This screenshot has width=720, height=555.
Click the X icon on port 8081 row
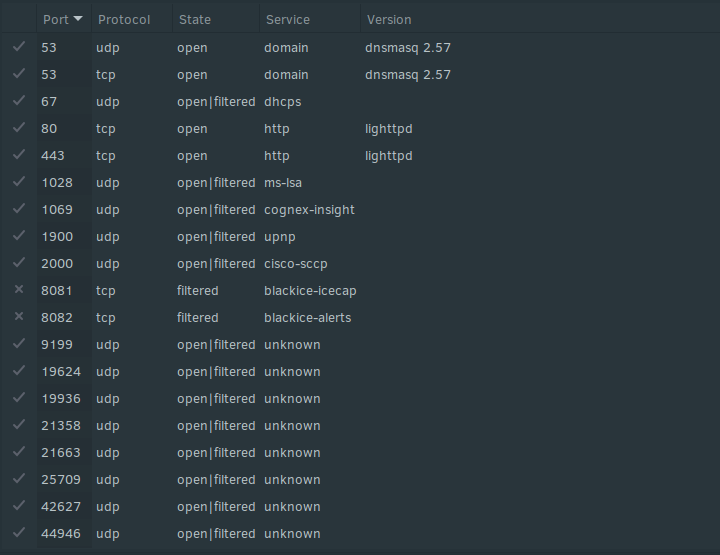pyautogui.click(x=19, y=289)
